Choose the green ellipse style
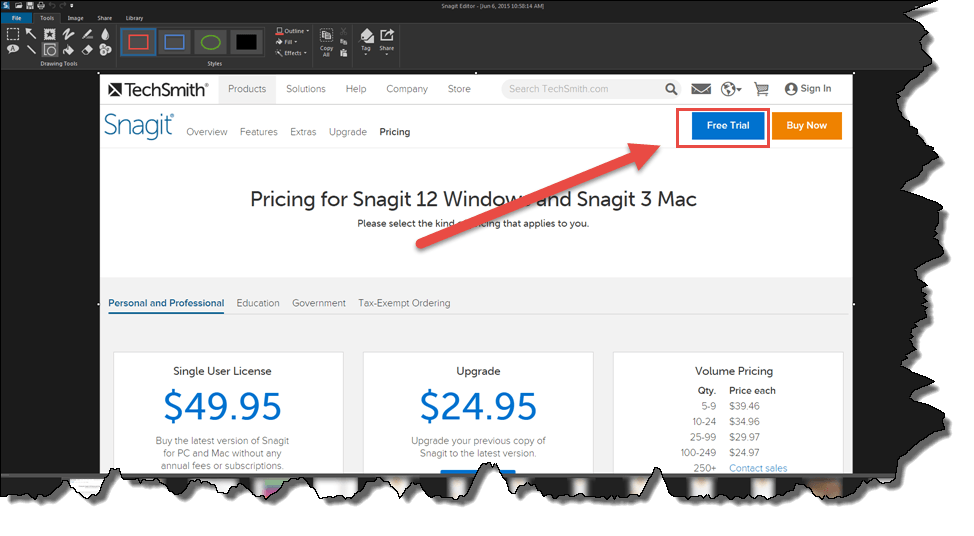The width and height of the screenshot is (974, 536). click(x=211, y=42)
